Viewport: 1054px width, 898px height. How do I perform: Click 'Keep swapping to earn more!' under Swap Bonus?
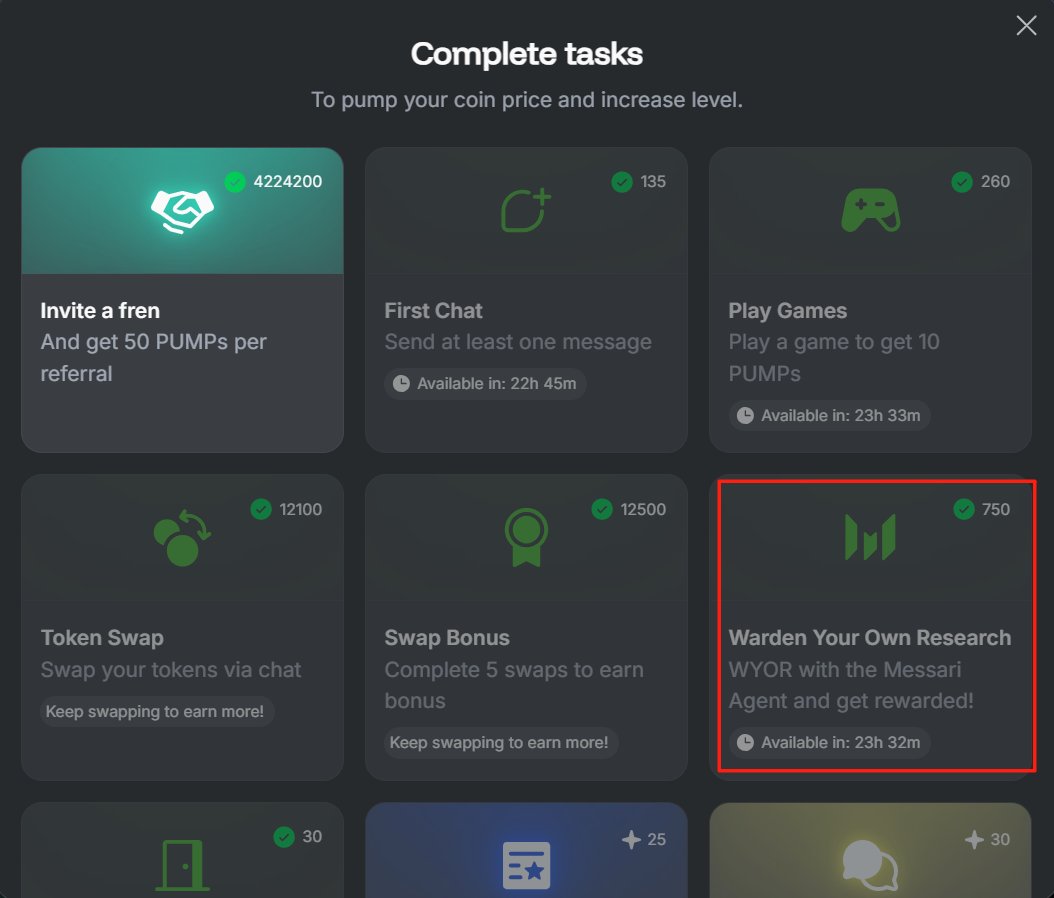(x=499, y=743)
